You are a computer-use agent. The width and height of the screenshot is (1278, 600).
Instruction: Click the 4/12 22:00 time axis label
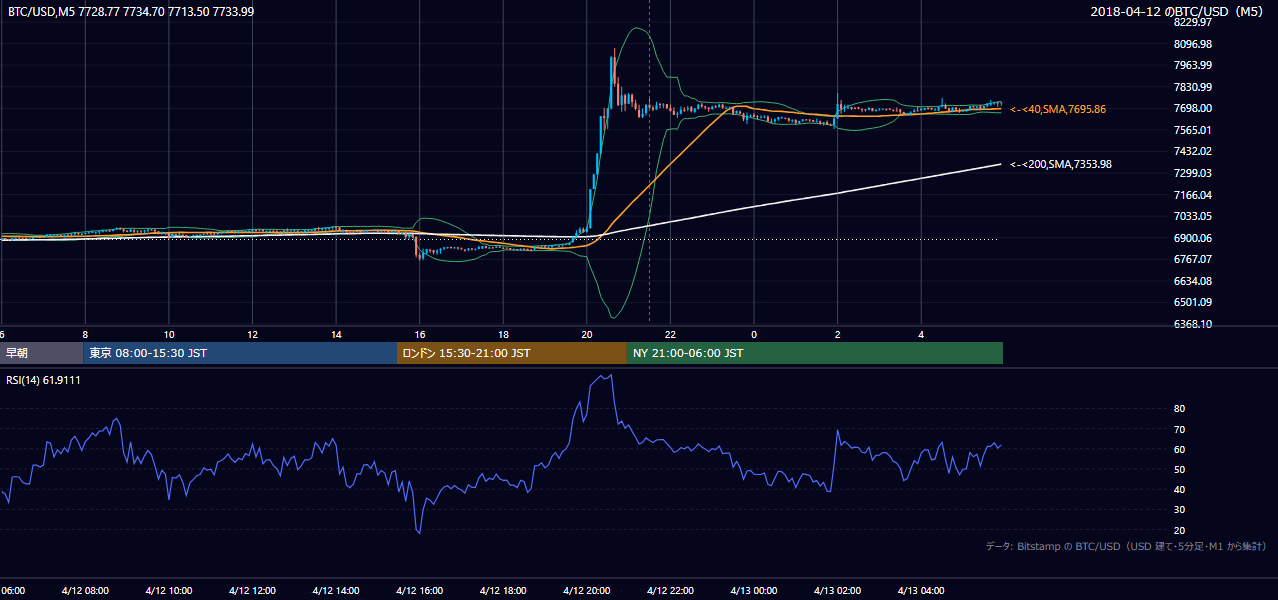(x=670, y=590)
